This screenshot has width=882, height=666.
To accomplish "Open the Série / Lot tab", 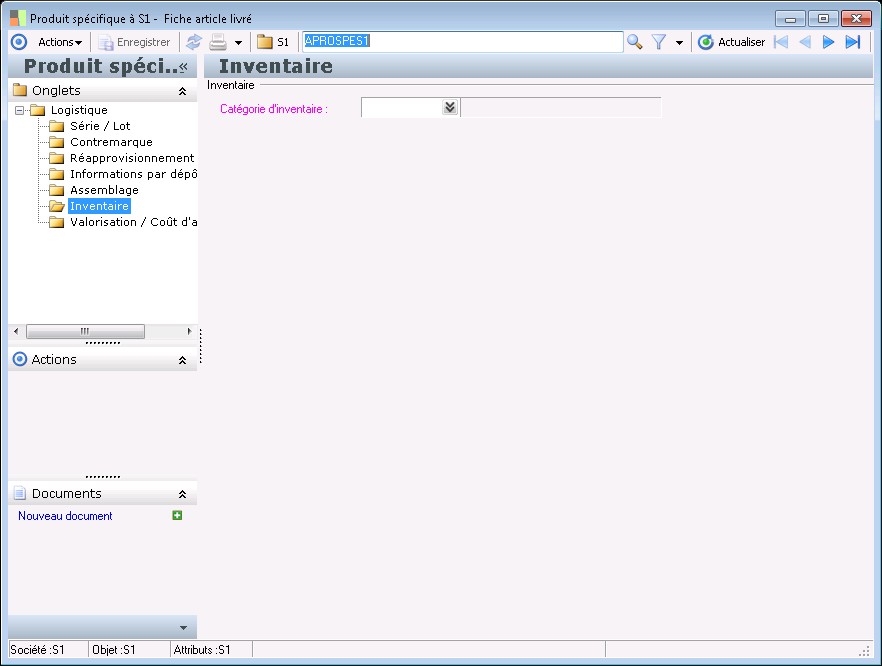I will 100,126.
